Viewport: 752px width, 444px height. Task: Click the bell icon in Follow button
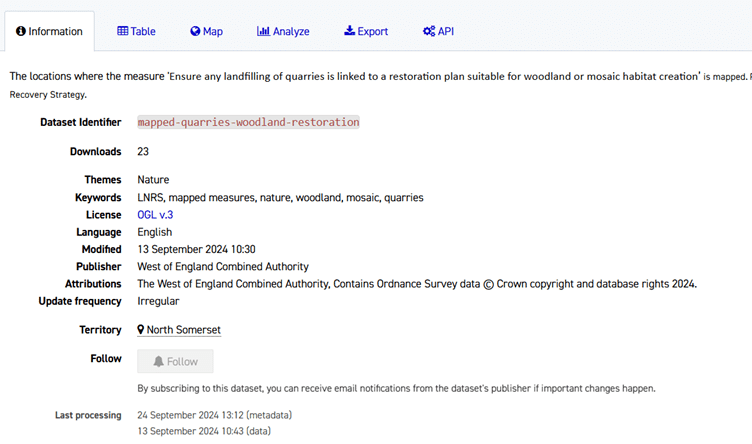pyautogui.click(x=158, y=362)
